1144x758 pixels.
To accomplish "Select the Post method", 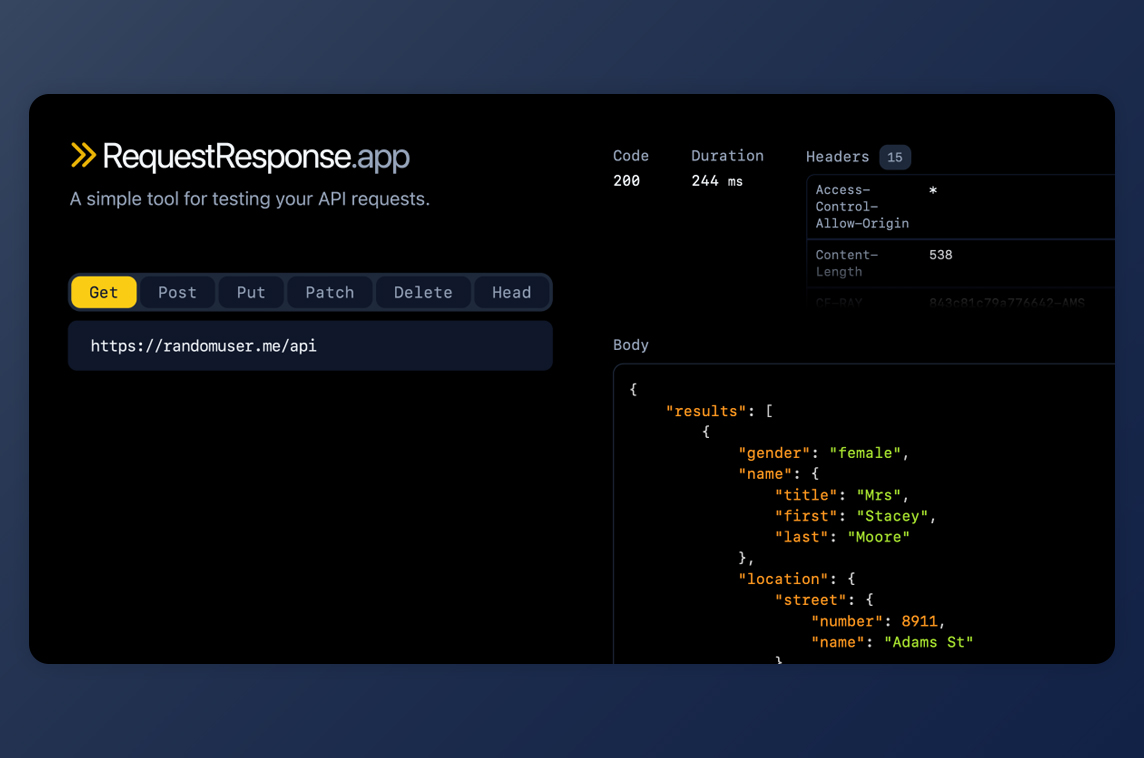I will point(177,293).
